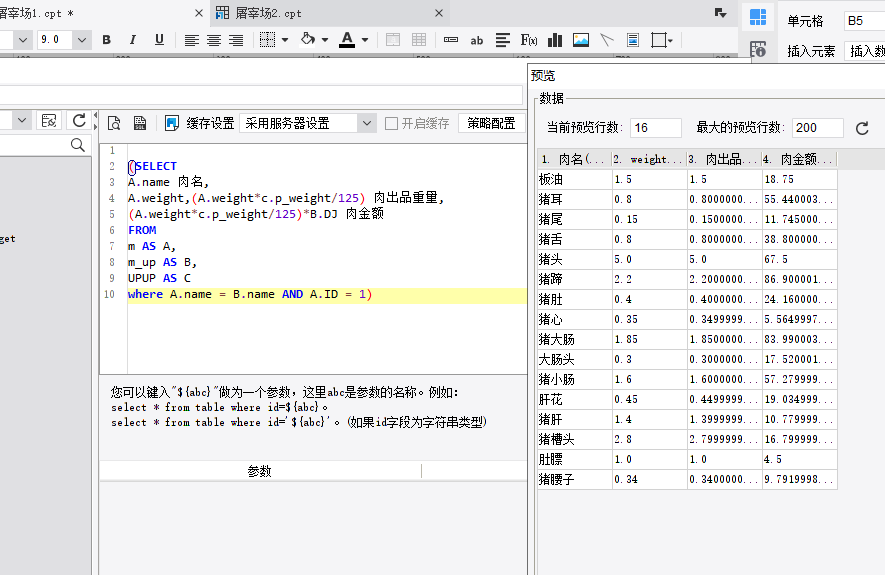This screenshot has width=885, height=575.
Task: Insert chart bar icon
Action: tap(555, 40)
